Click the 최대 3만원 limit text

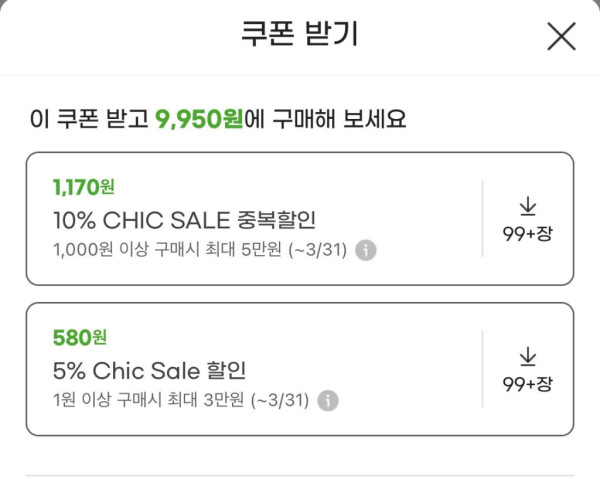pos(222,400)
